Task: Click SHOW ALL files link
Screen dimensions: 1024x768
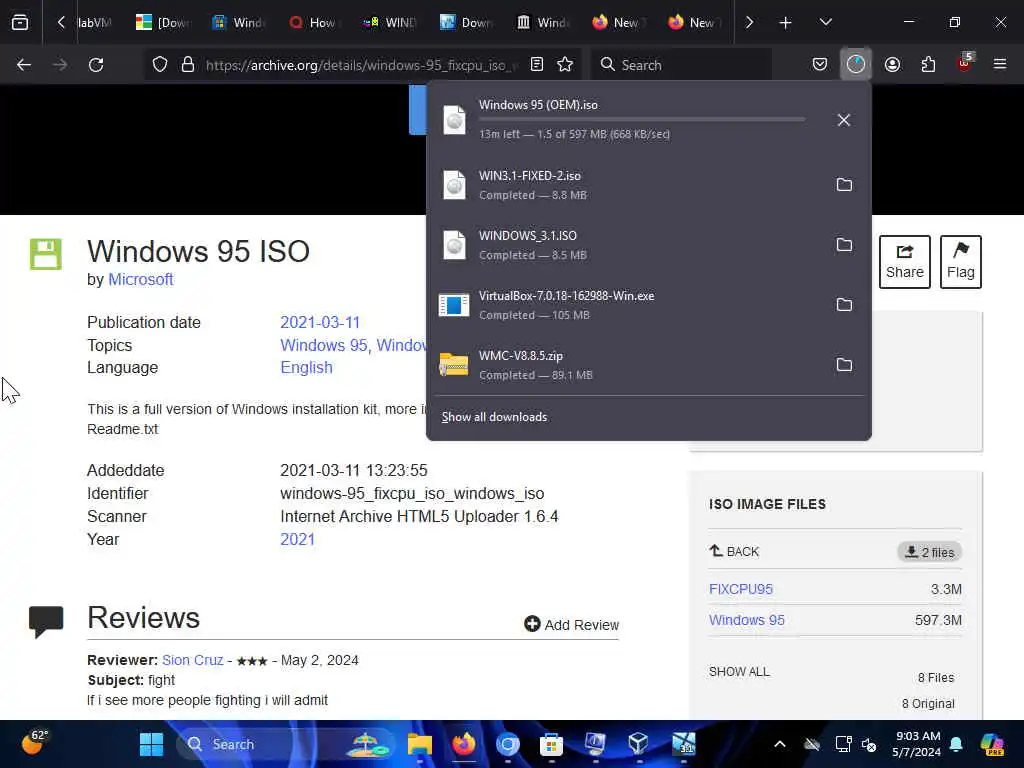Action: (739, 671)
